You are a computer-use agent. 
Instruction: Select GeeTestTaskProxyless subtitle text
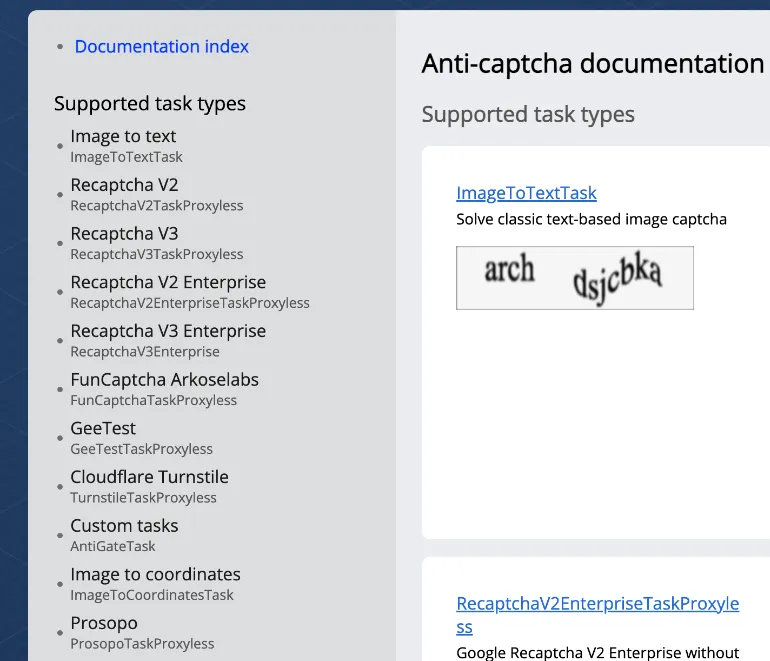point(141,448)
